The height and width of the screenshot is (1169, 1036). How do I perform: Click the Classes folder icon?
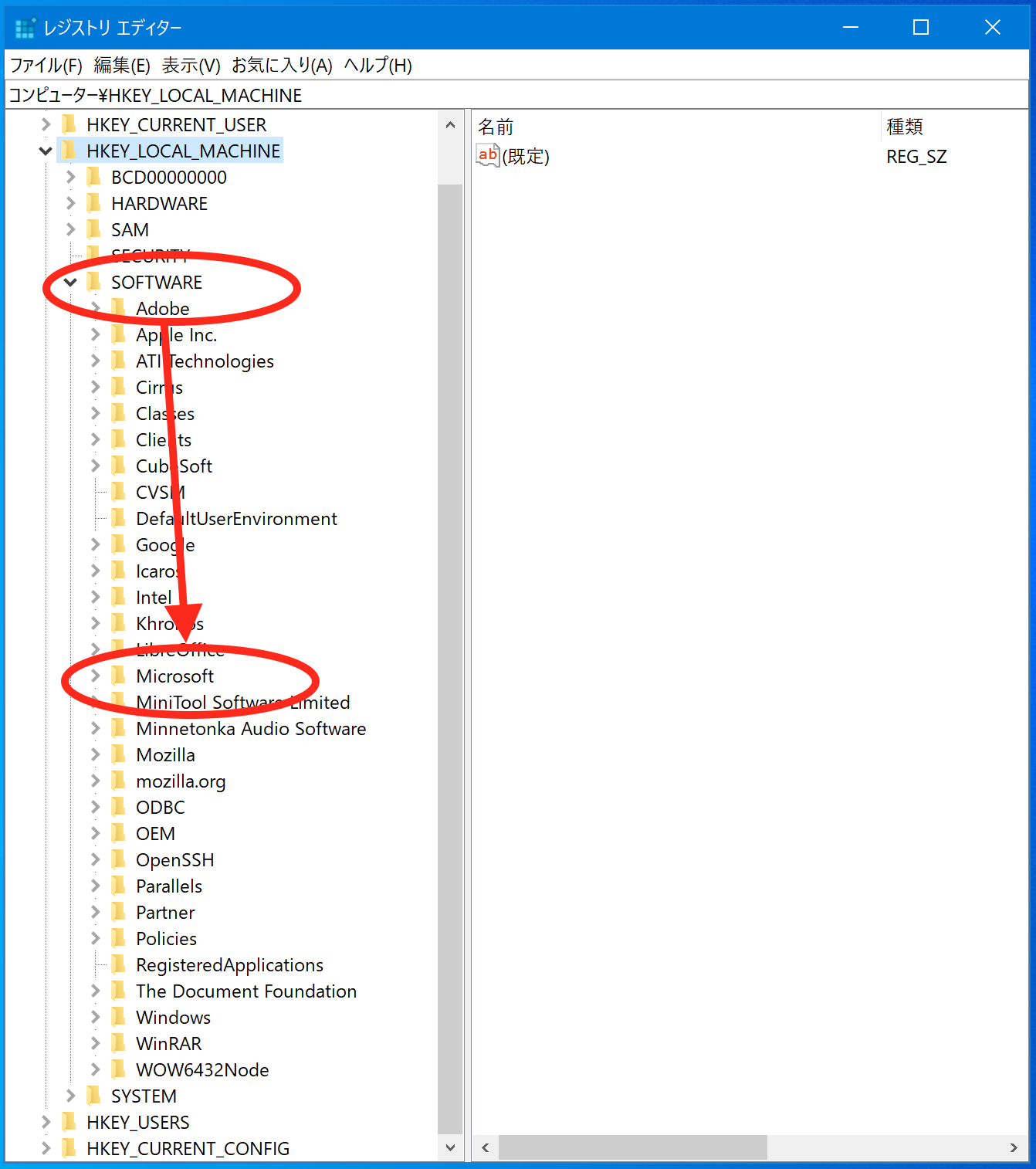pos(118,413)
